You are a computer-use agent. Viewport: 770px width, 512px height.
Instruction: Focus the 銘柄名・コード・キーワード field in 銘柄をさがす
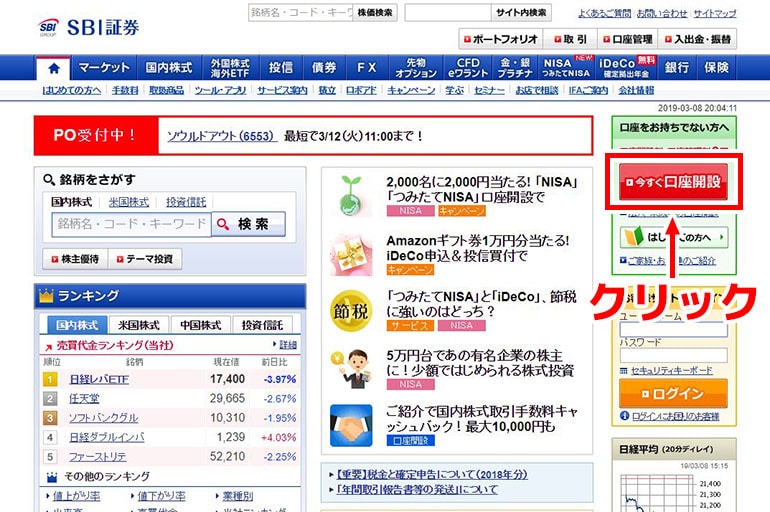(132, 224)
